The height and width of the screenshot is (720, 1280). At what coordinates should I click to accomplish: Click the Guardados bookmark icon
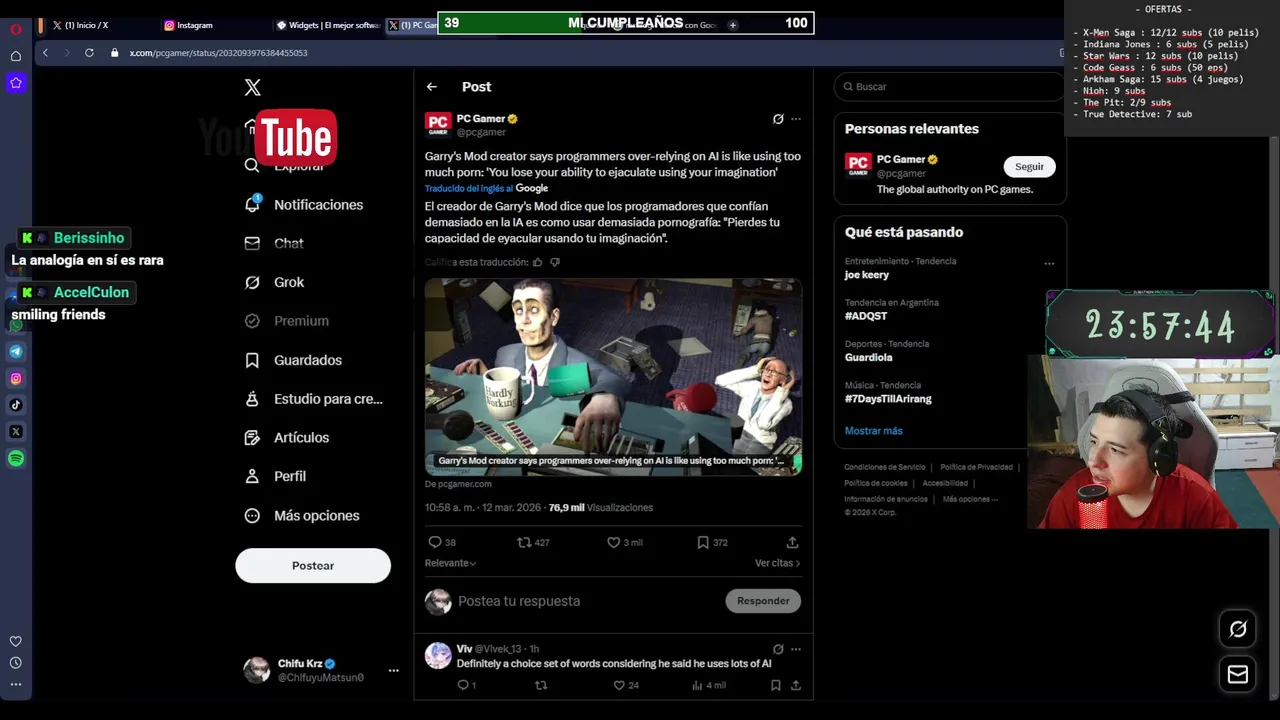[252, 360]
